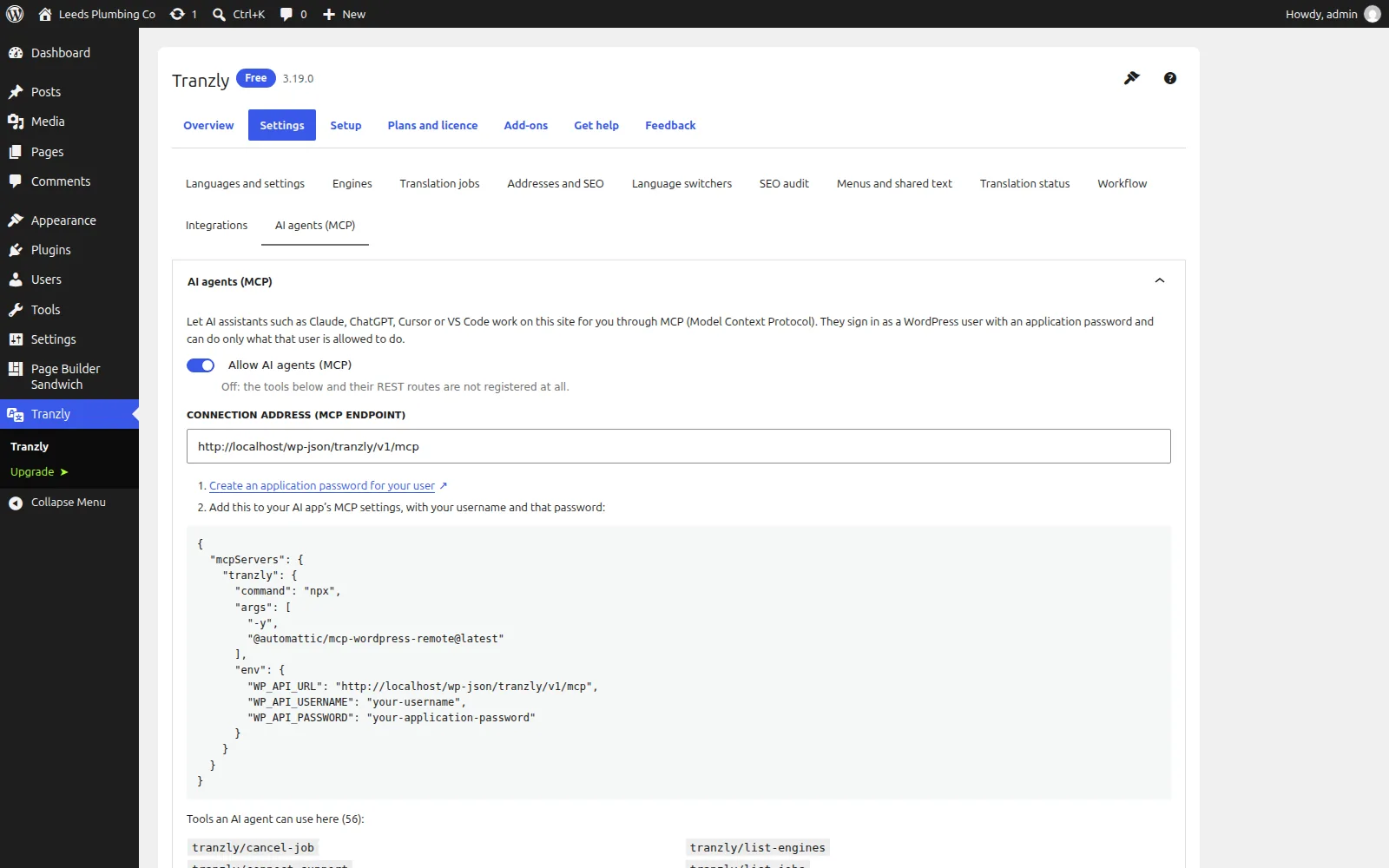
Task: Open the Media library menu
Action: click(69, 122)
